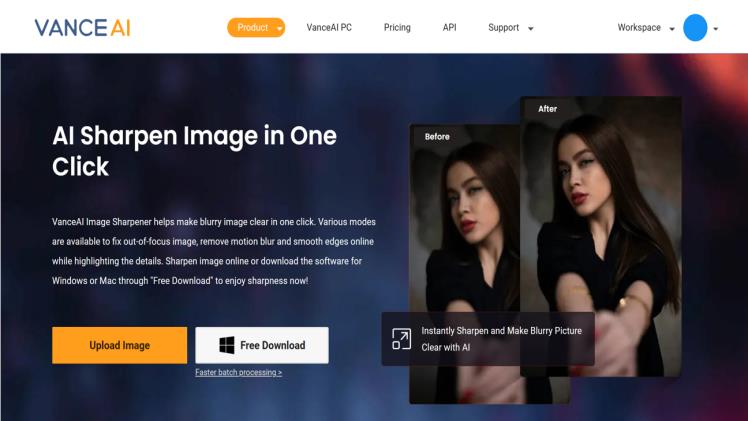Click the Windows logo icon on Free Download
Viewport: 748px width, 421px height.
(x=227, y=345)
